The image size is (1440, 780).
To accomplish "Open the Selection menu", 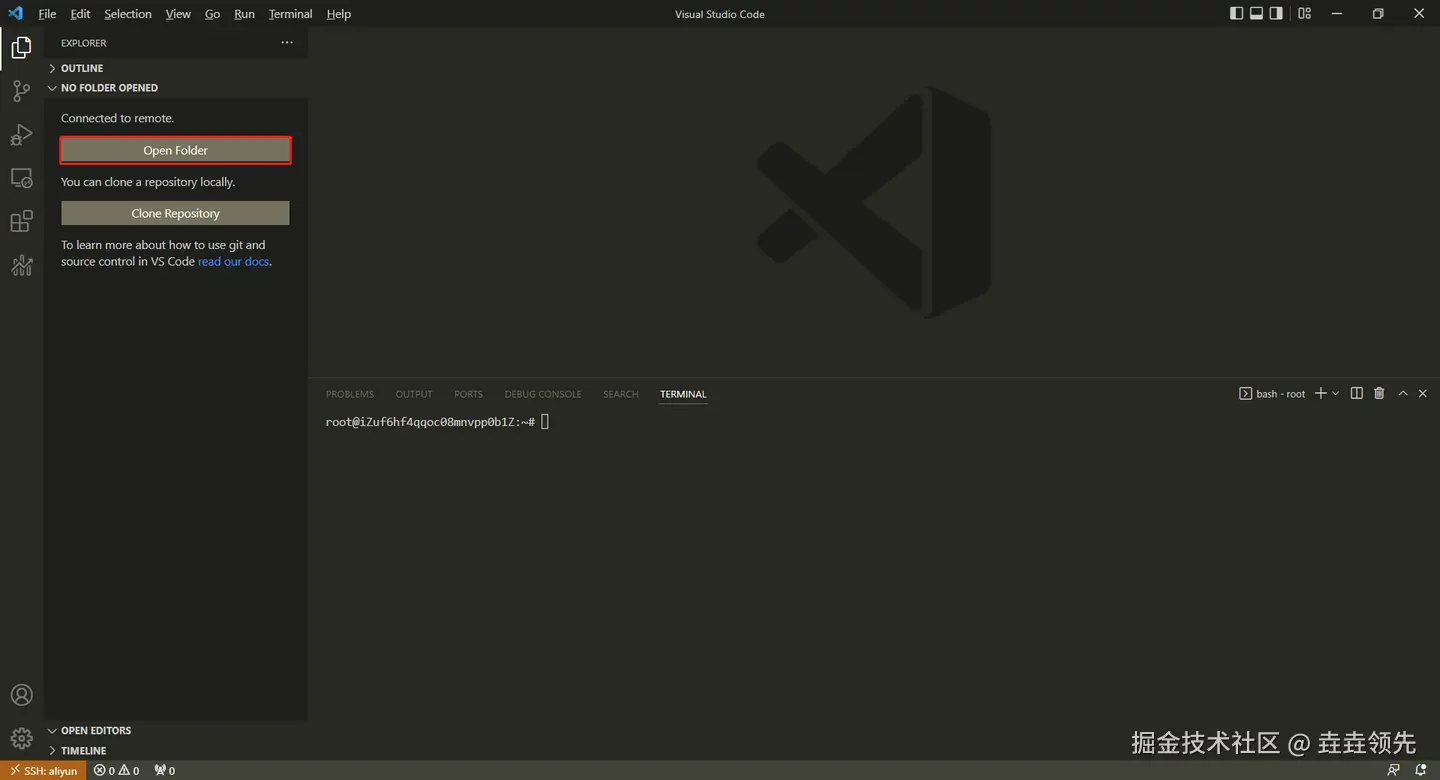I will (128, 14).
